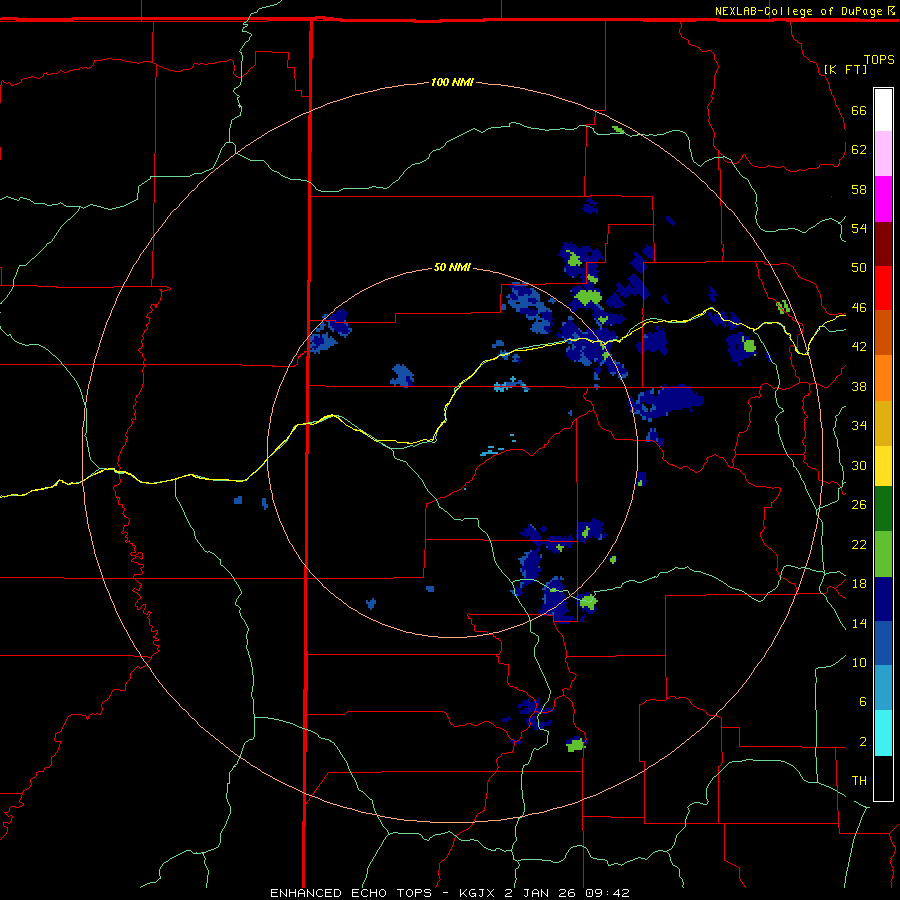Click the NEXLAB-College of DuPage label
This screenshot has height=900, width=900.
[x=798, y=11]
